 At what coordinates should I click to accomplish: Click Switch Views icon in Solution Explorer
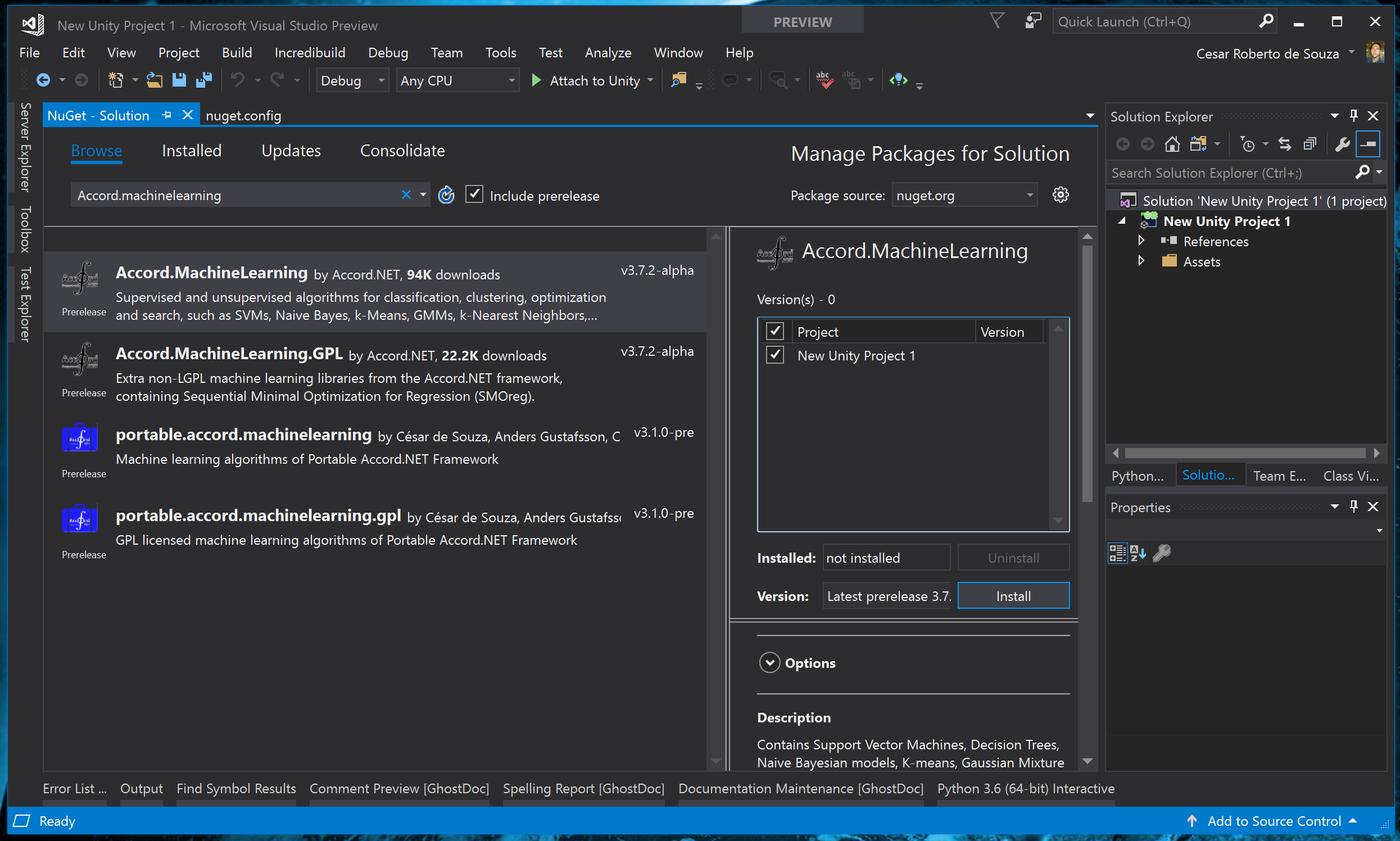click(x=1198, y=144)
